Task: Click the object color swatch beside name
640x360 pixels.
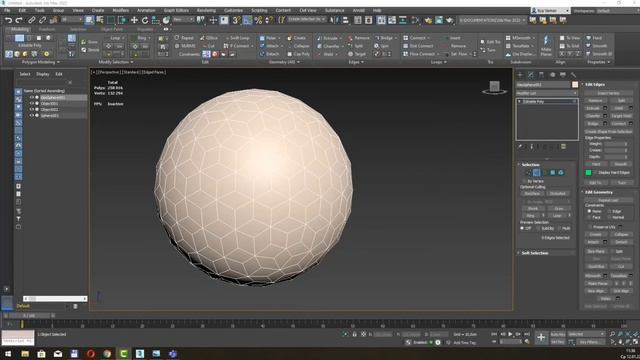Action: (x=575, y=84)
